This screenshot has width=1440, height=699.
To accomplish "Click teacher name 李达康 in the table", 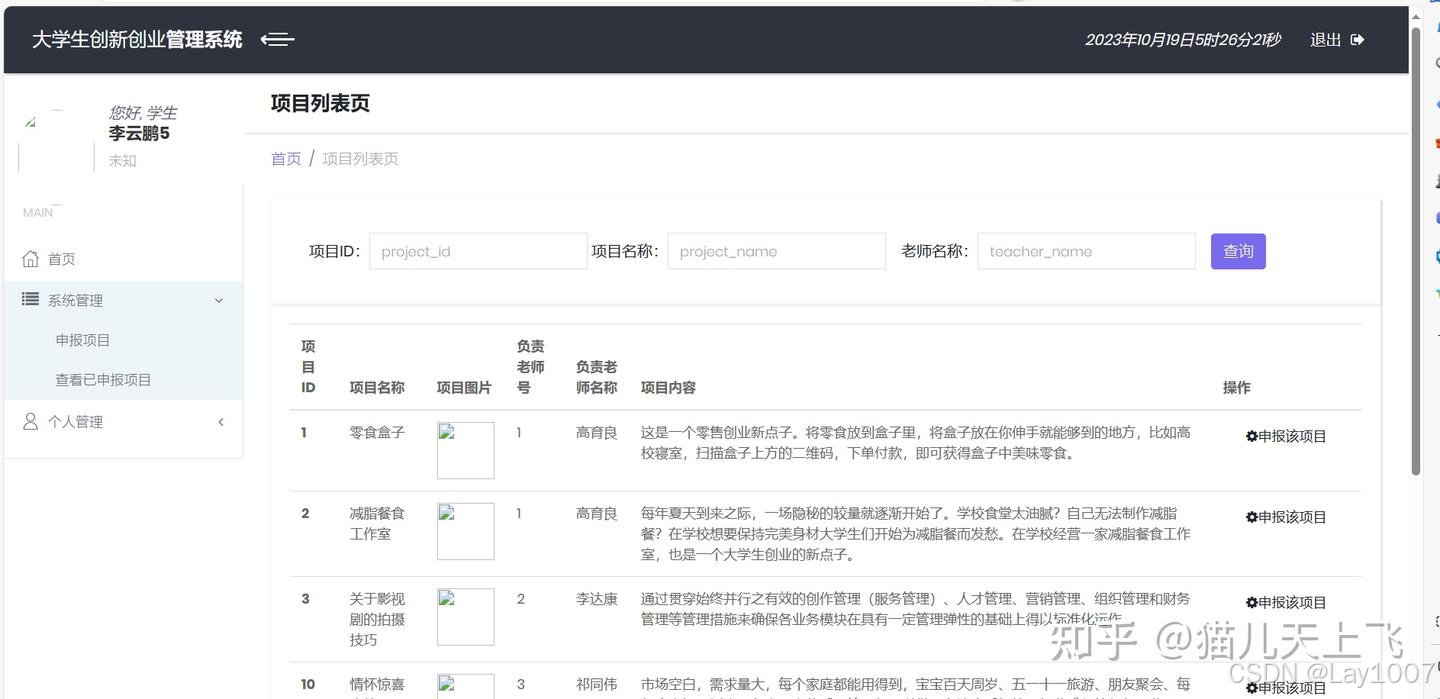I will coord(597,599).
